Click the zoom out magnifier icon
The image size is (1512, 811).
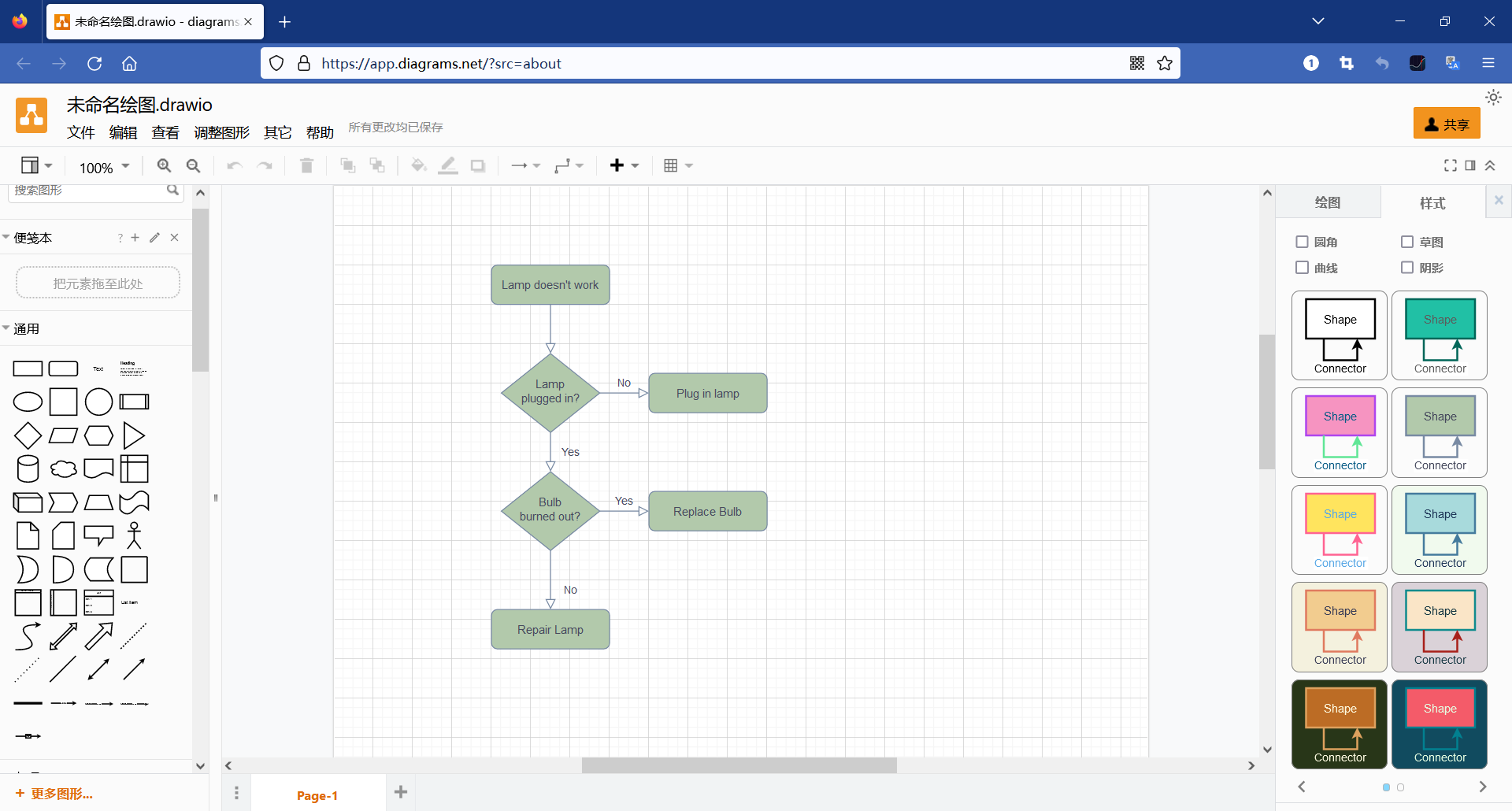(x=193, y=165)
